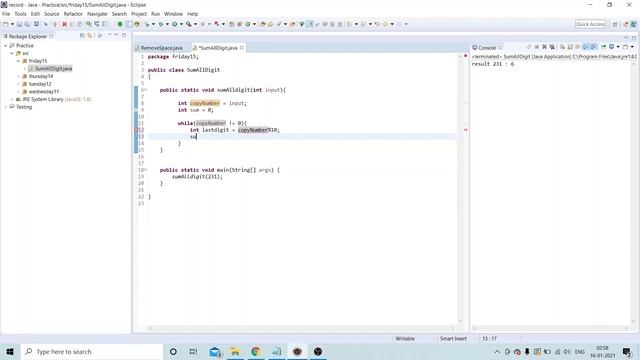Open File Explorer from the taskbar
Image resolution: width=640 pixels, height=360 pixels.
click(235, 351)
